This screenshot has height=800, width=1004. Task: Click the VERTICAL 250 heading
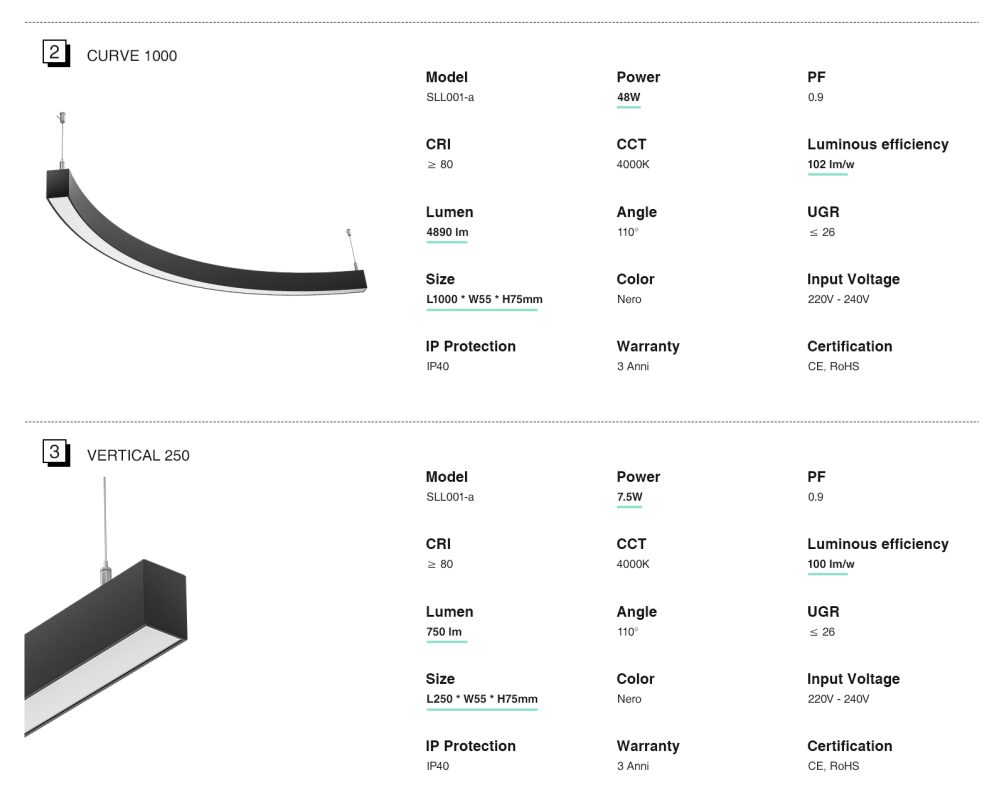tap(138, 456)
